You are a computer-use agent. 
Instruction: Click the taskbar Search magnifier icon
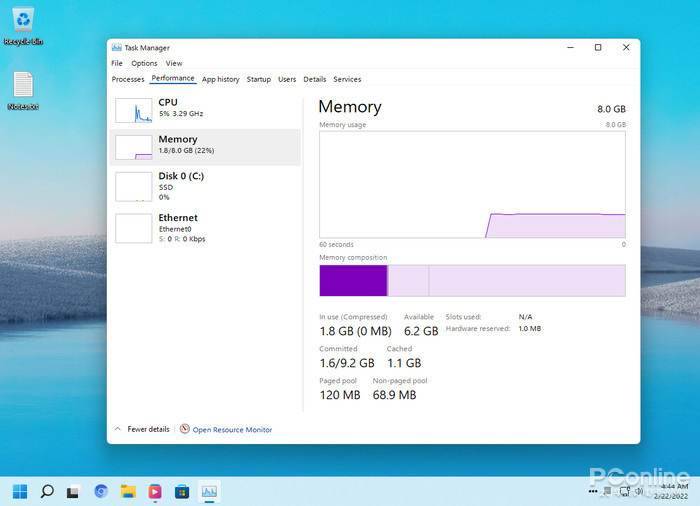pos(46,491)
